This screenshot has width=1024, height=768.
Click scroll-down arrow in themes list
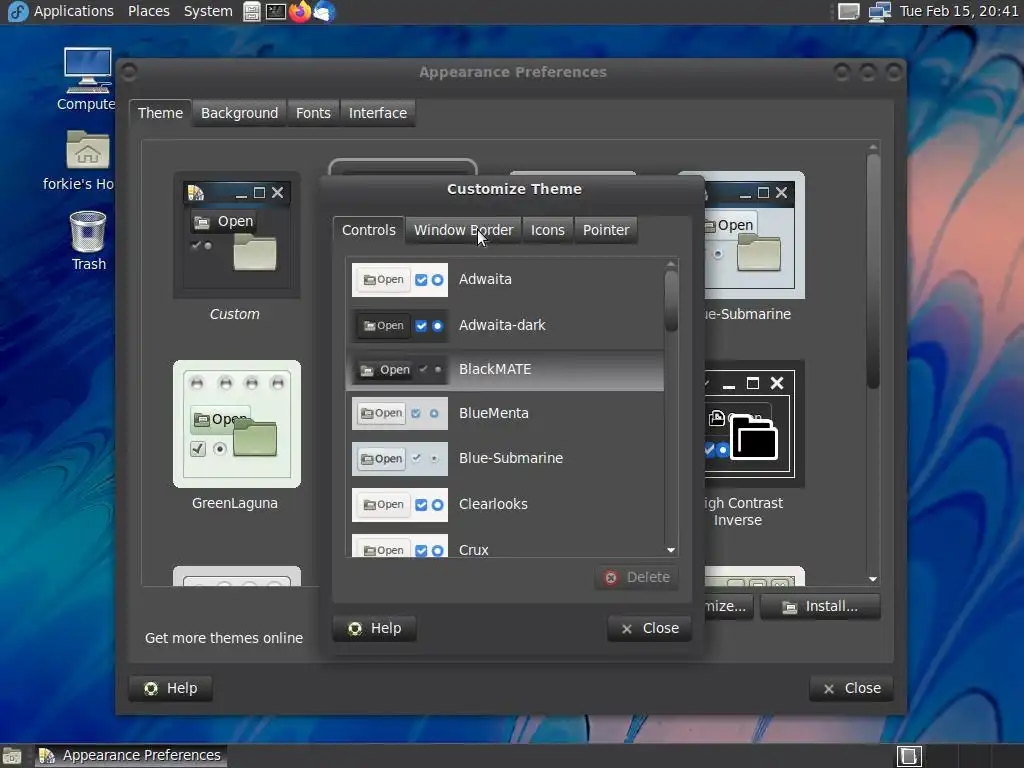(873, 579)
